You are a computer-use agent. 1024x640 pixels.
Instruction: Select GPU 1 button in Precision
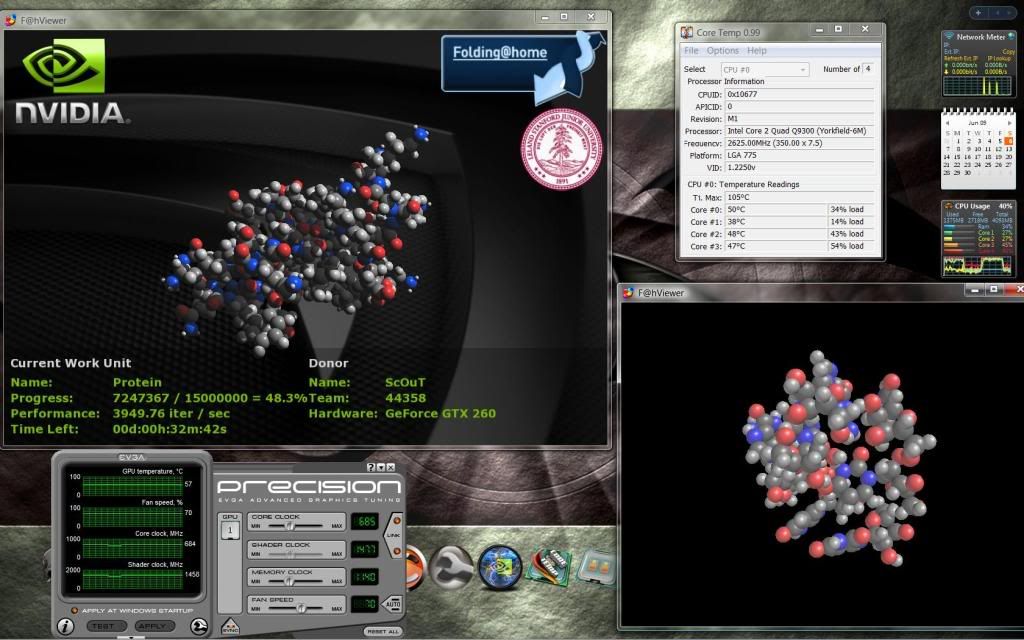[230, 530]
